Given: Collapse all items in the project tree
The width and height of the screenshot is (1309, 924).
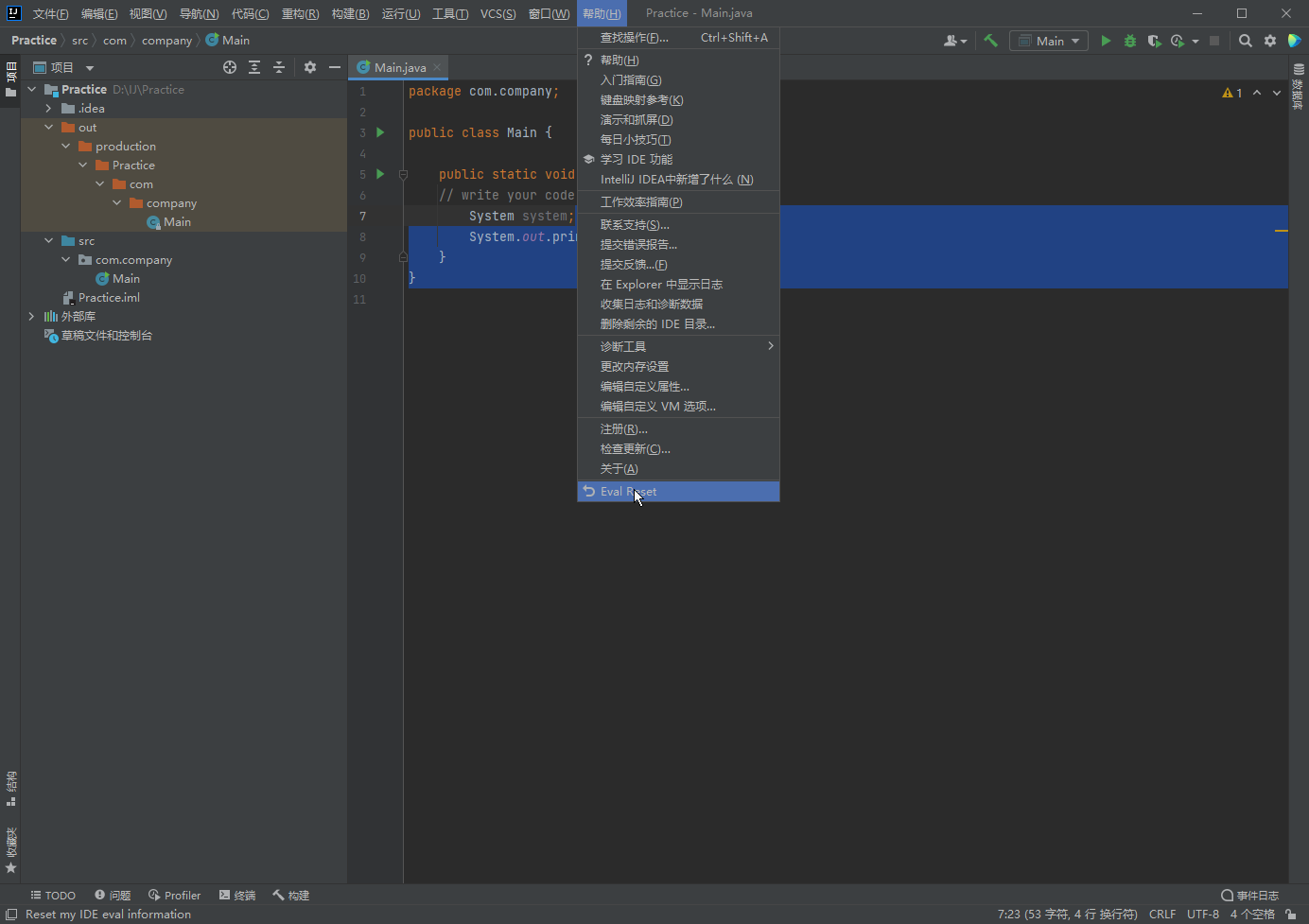Looking at the screenshot, I should tap(279, 67).
